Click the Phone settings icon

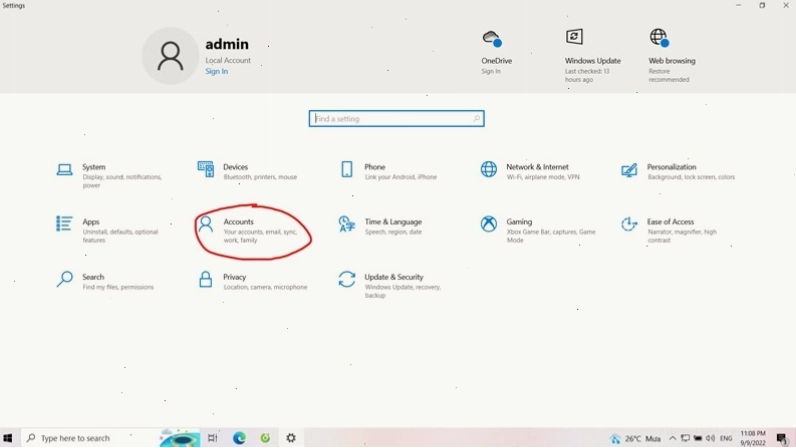(347, 169)
